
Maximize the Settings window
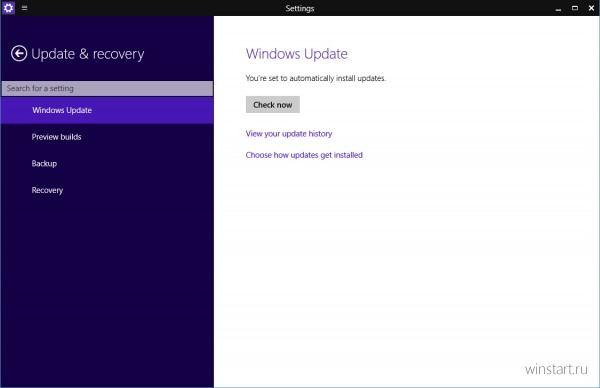click(x=575, y=8)
